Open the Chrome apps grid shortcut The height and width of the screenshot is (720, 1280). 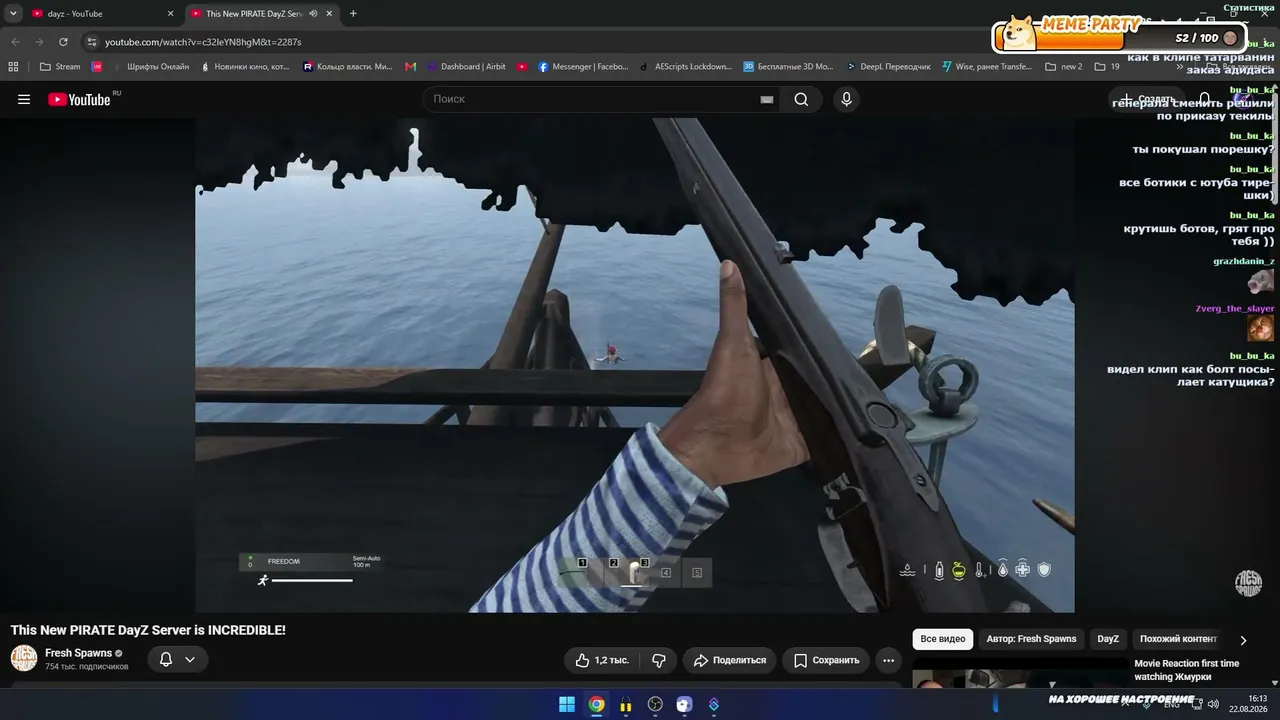13,67
